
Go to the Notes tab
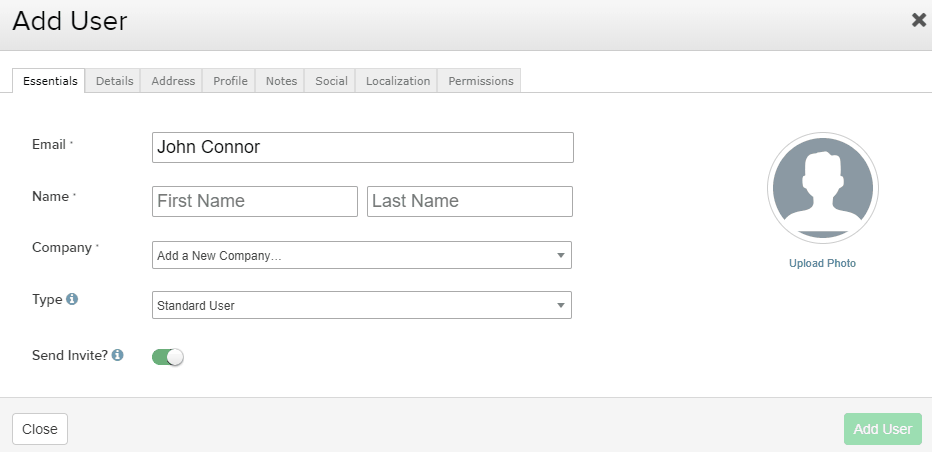281,81
